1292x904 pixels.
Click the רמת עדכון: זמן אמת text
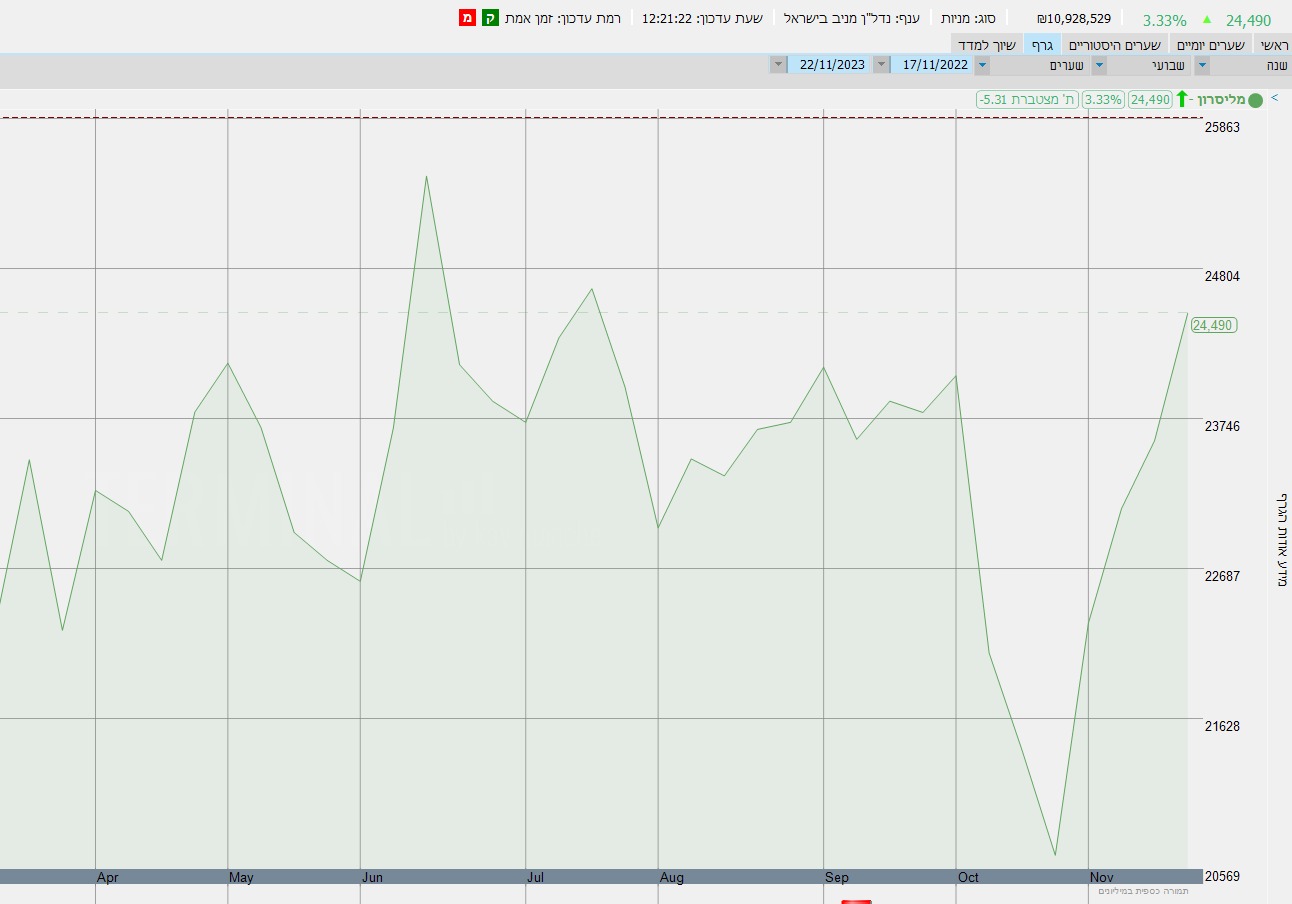click(563, 18)
